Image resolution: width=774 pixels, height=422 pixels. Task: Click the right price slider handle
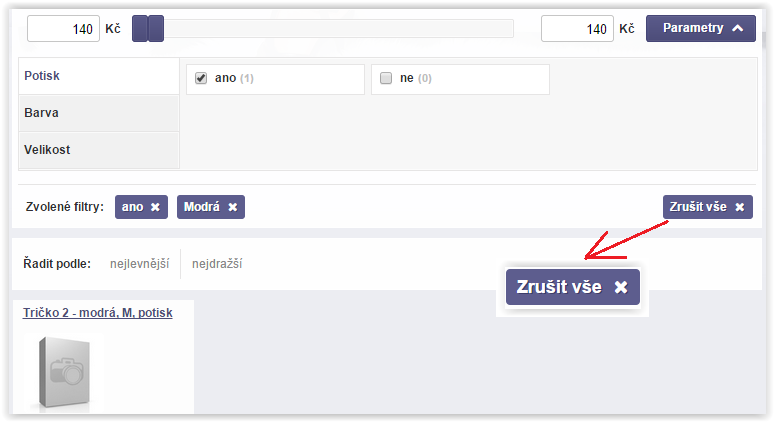click(x=156, y=29)
